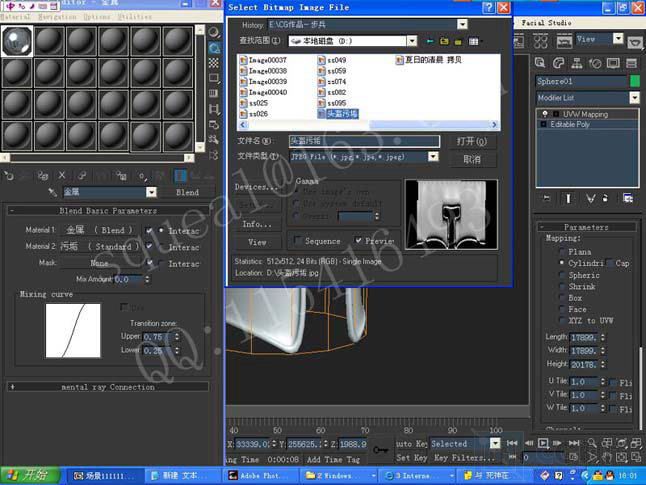Adjust the Lower transition zone spinner
Image resolution: width=646 pixels, height=485 pixels.
(177, 350)
